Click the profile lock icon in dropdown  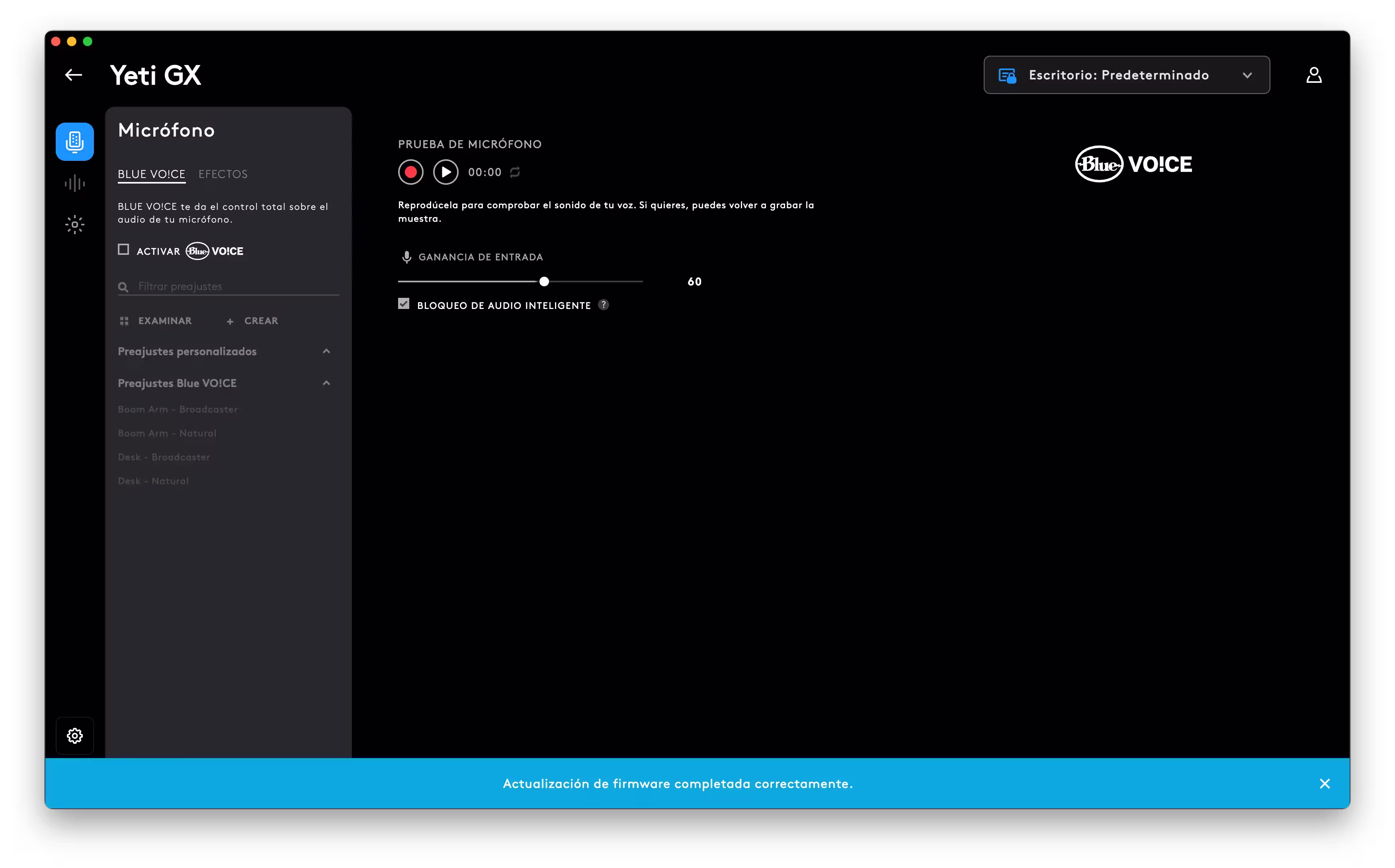click(x=1007, y=75)
